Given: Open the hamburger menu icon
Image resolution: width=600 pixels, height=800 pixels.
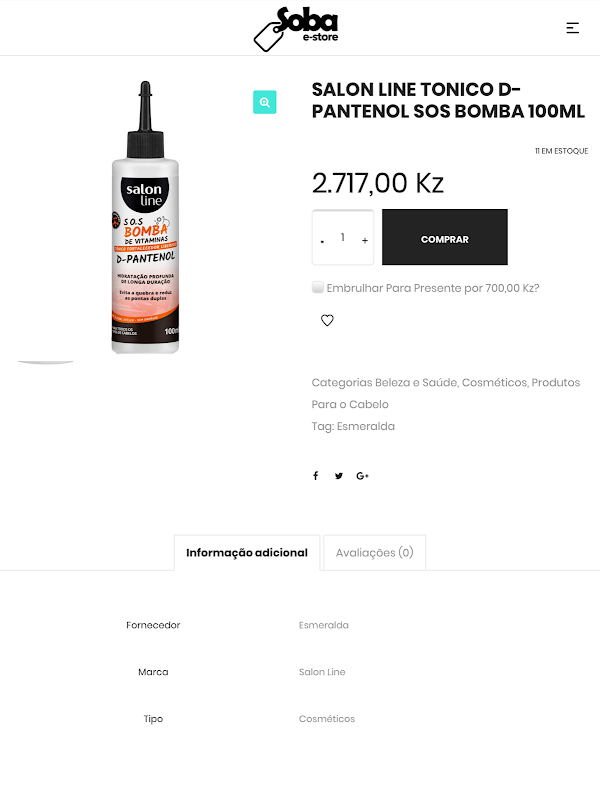Looking at the screenshot, I should click(572, 28).
